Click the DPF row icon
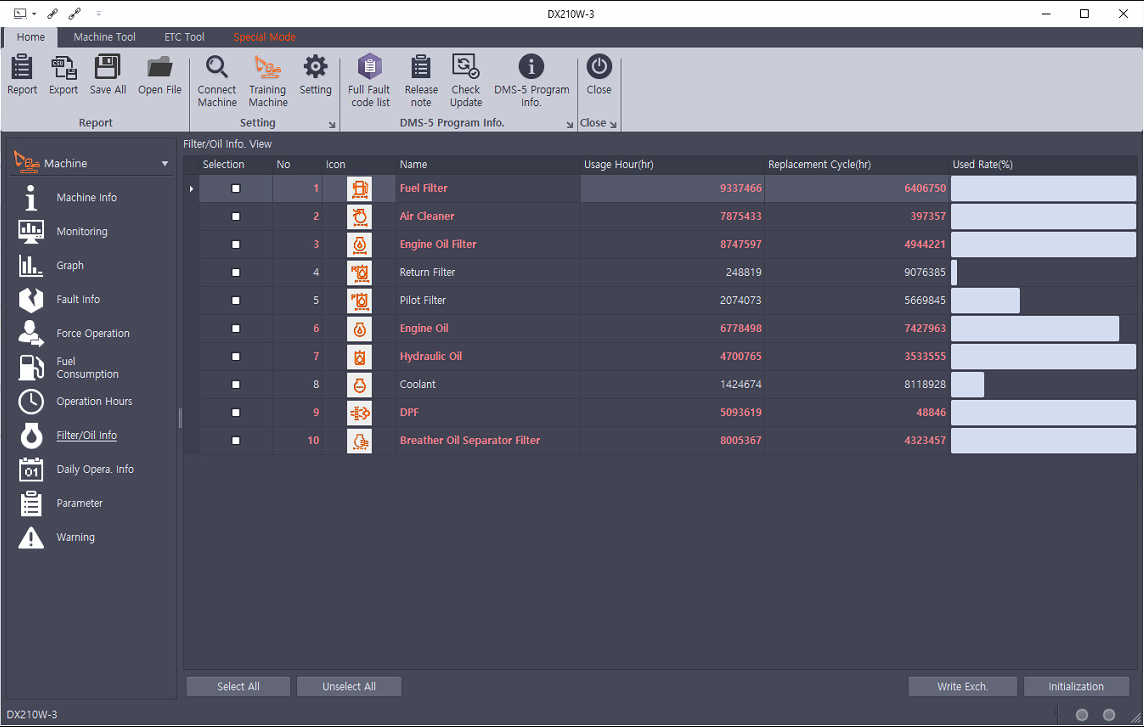Screen dimensions: 1144x727 click(359, 412)
